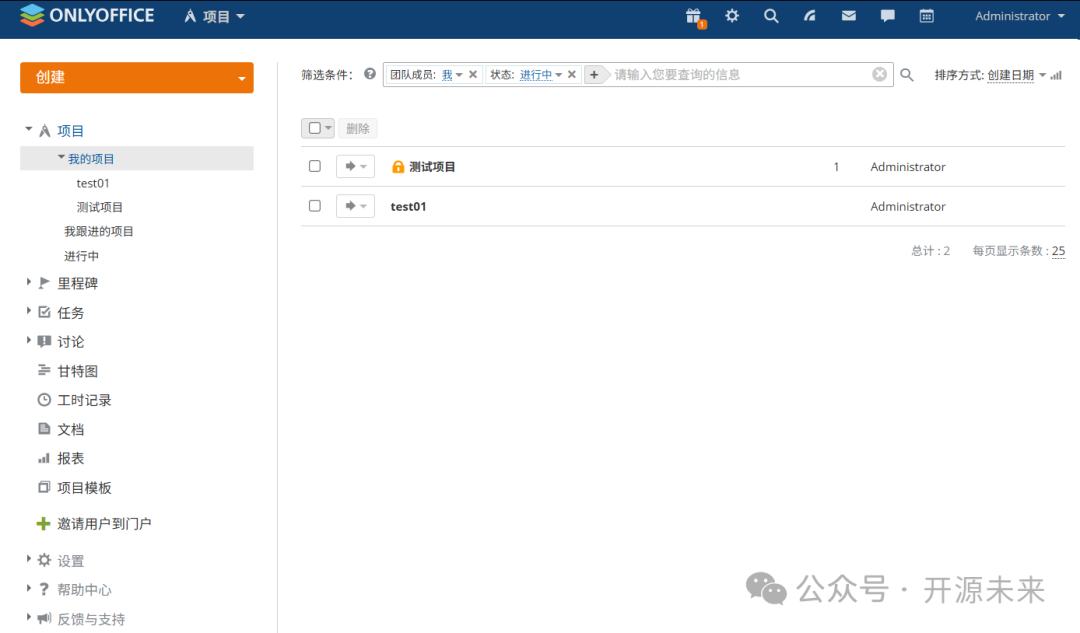Check the checkbox for 测试项目 row

tap(314, 166)
